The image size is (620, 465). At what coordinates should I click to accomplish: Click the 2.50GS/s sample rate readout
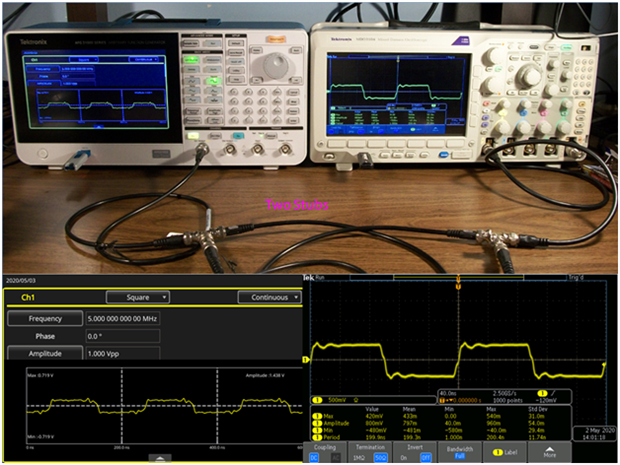tap(505, 393)
